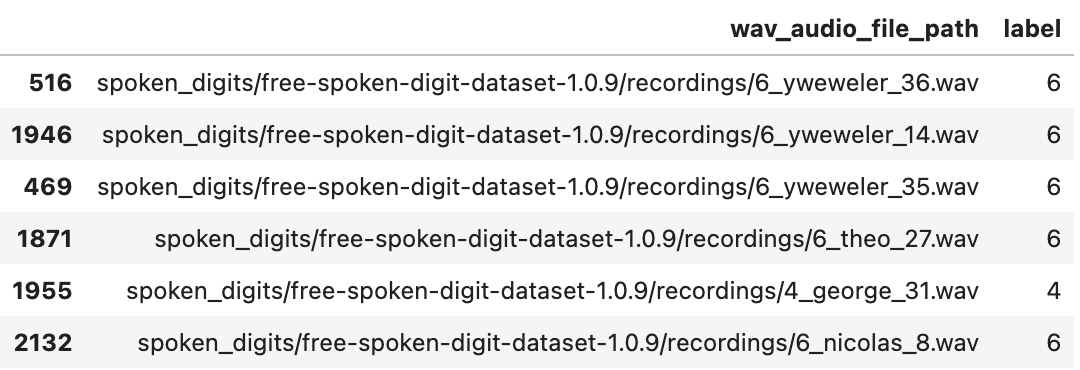This screenshot has height=370, width=1080.
Task: Select row index 1946
Action: click(41, 134)
